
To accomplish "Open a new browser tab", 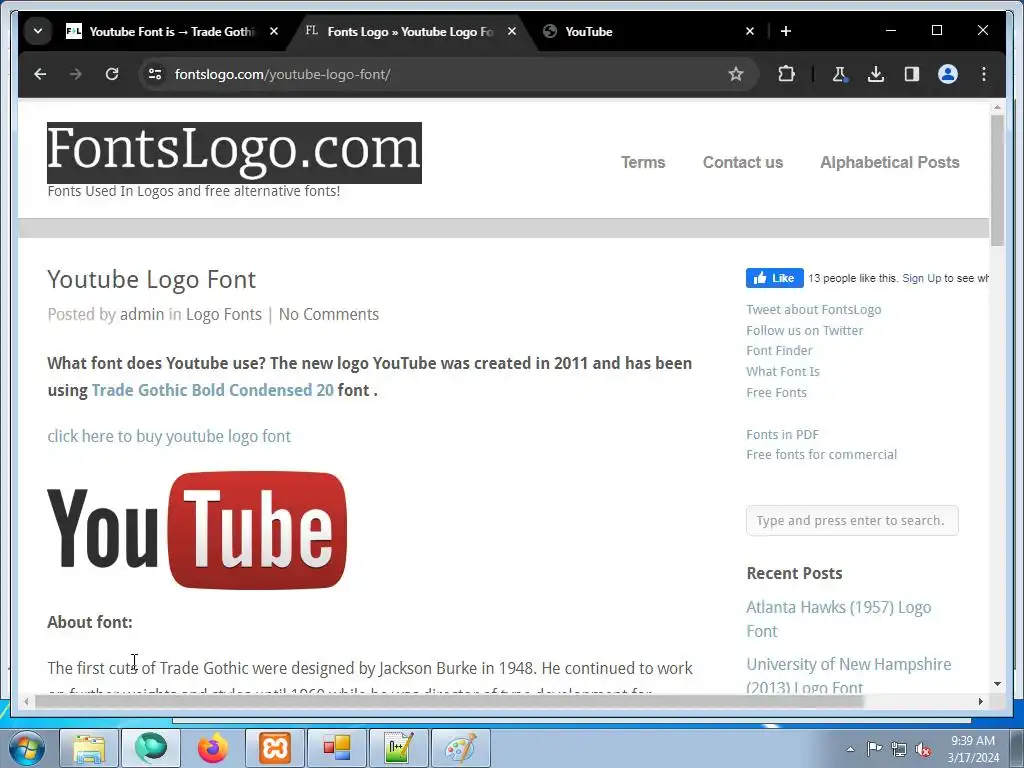I will tap(786, 31).
